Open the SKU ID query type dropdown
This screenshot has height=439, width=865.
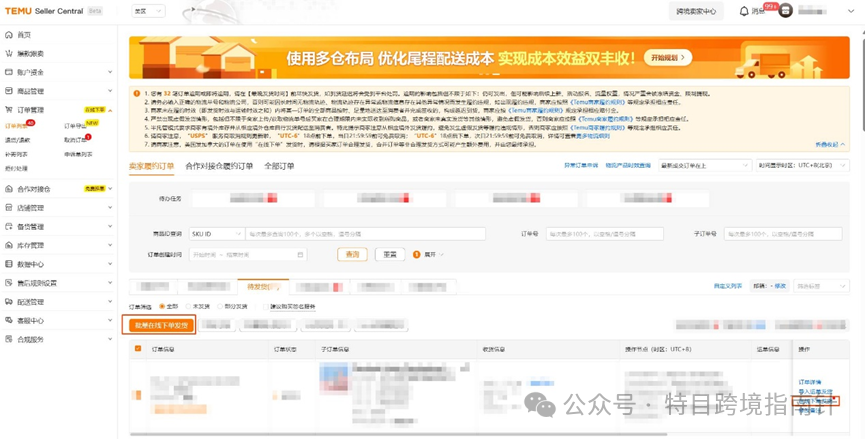click(x=217, y=234)
